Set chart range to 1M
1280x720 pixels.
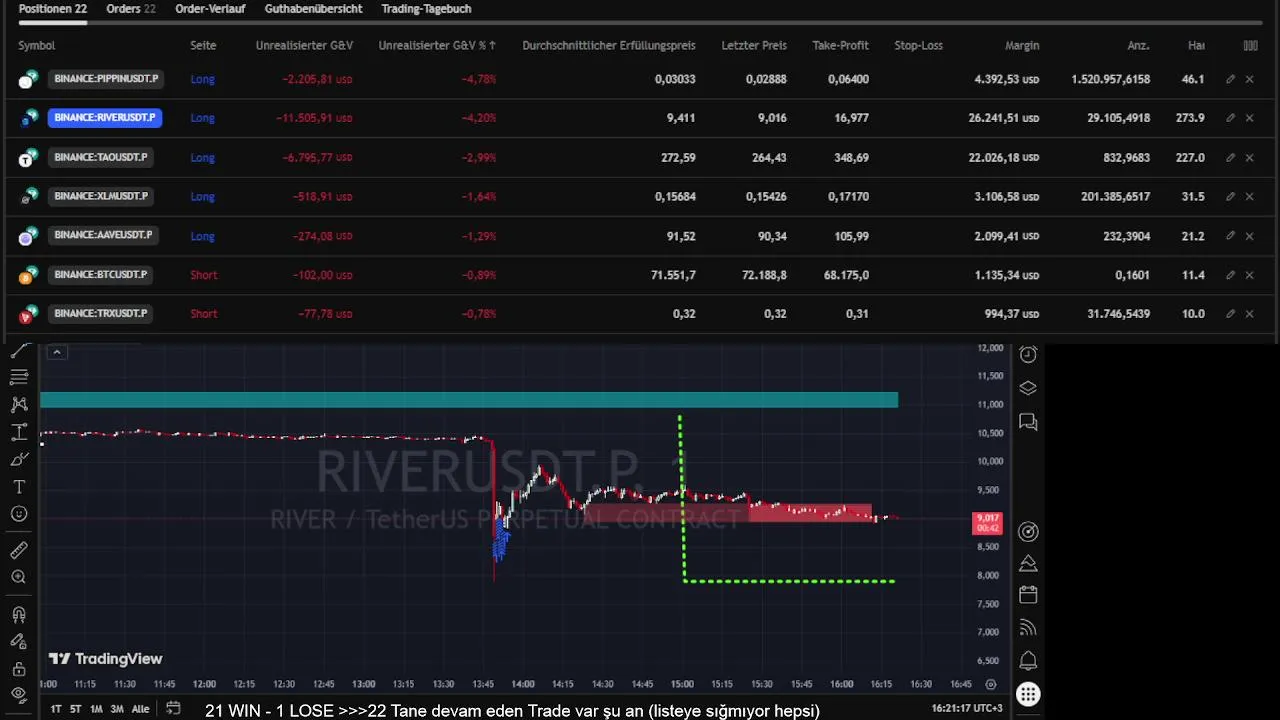point(96,709)
